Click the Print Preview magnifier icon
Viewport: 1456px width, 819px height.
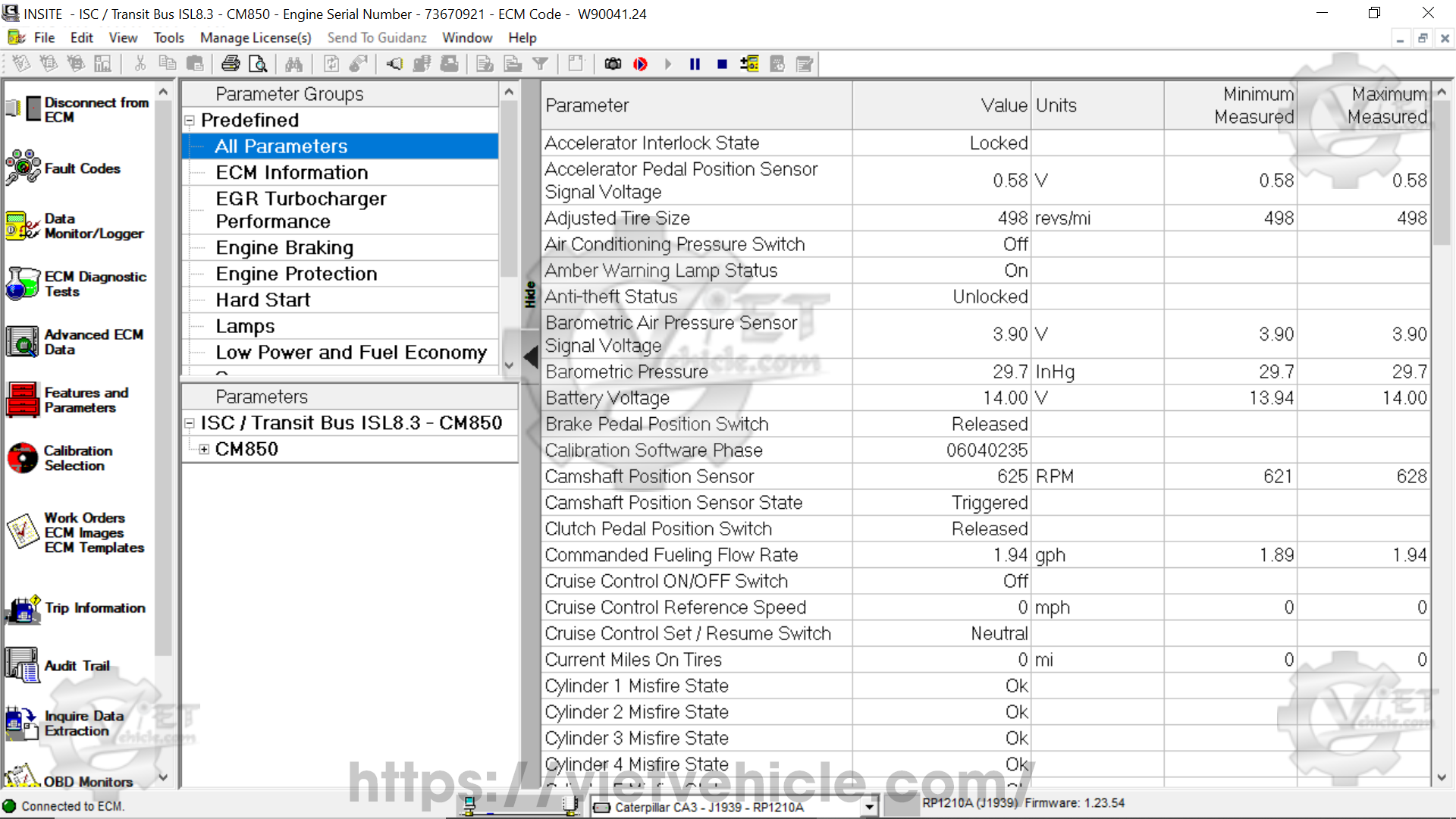pyautogui.click(x=258, y=64)
